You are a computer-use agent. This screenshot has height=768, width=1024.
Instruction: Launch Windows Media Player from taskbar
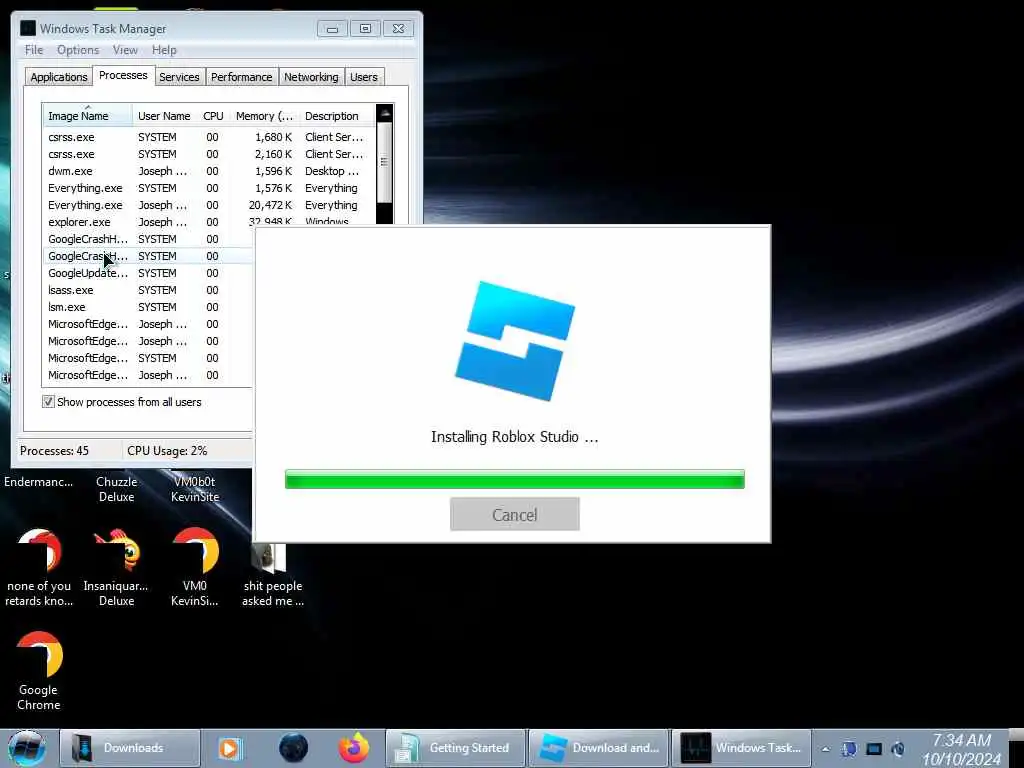[229, 748]
